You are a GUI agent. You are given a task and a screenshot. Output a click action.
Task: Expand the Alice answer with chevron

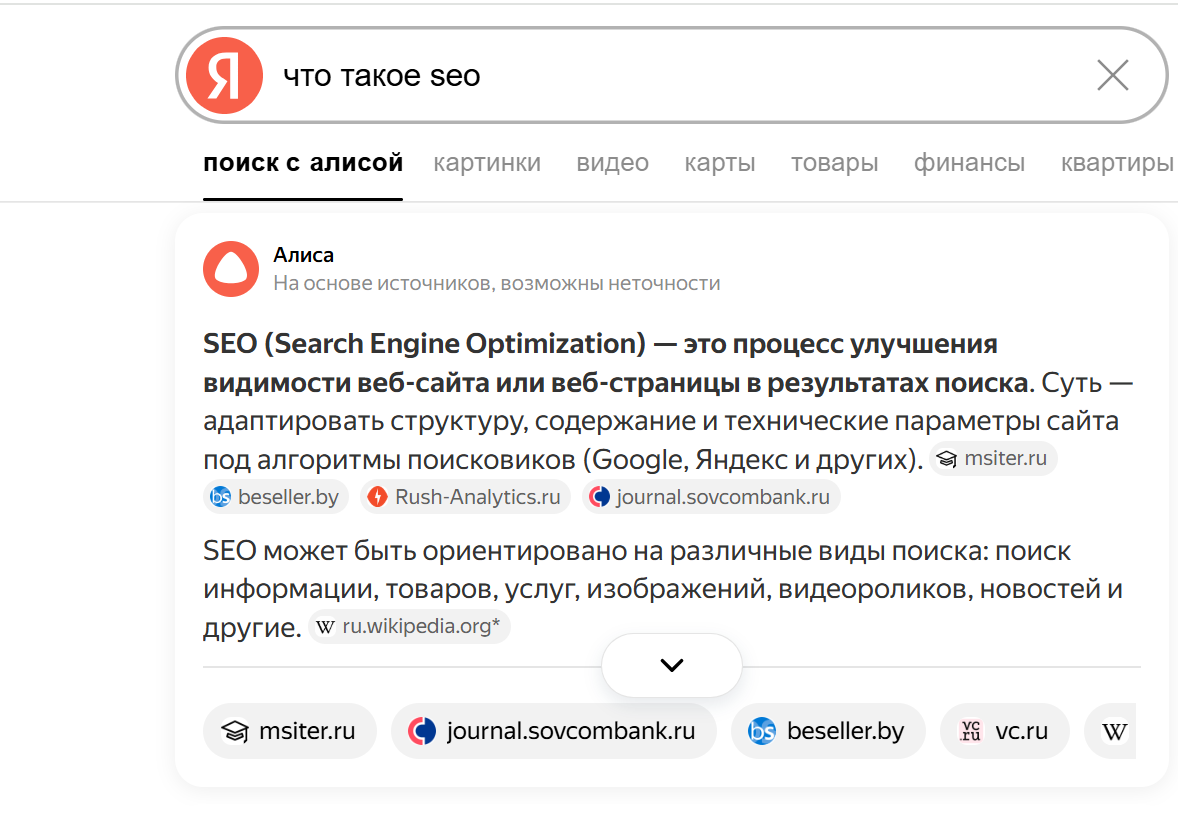(671, 665)
